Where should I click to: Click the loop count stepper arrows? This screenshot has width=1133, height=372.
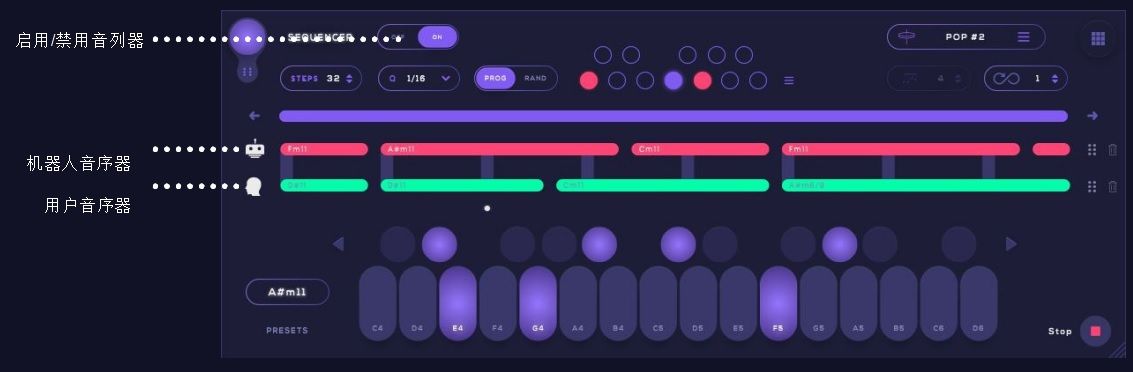pyautogui.click(x=1054, y=78)
